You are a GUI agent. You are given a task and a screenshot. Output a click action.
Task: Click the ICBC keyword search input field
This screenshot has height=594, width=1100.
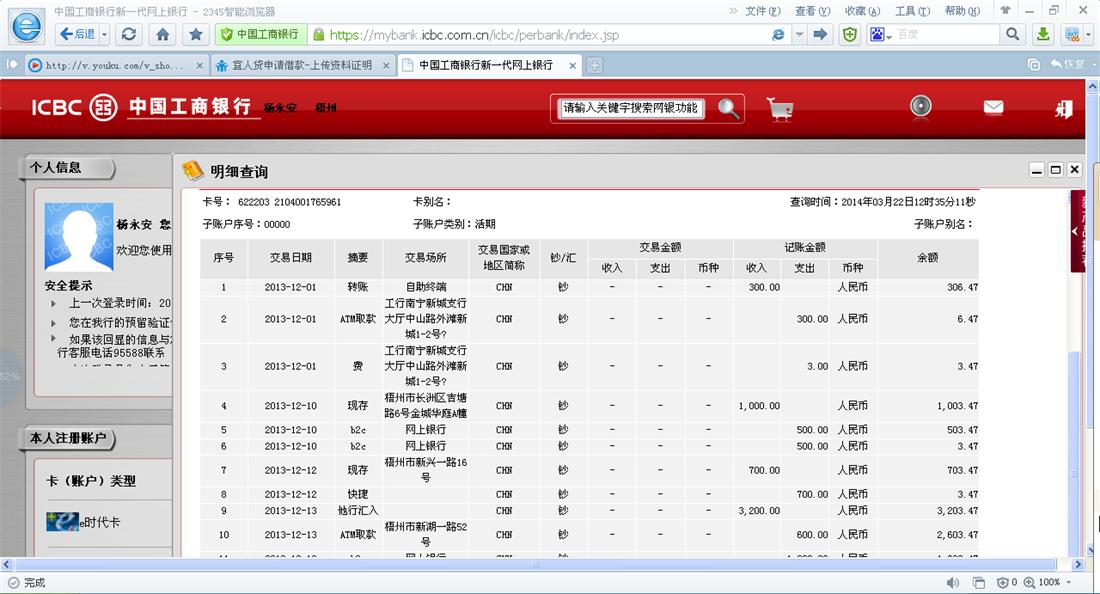(x=631, y=108)
